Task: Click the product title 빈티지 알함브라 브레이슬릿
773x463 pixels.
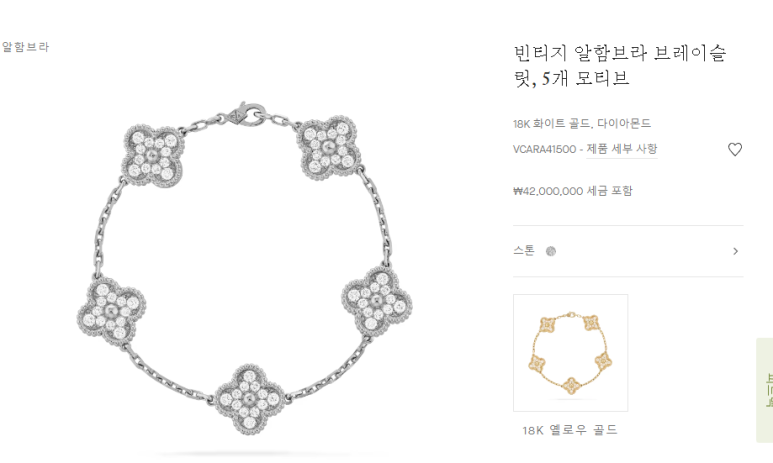Action: pyautogui.click(x=620, y=65)
